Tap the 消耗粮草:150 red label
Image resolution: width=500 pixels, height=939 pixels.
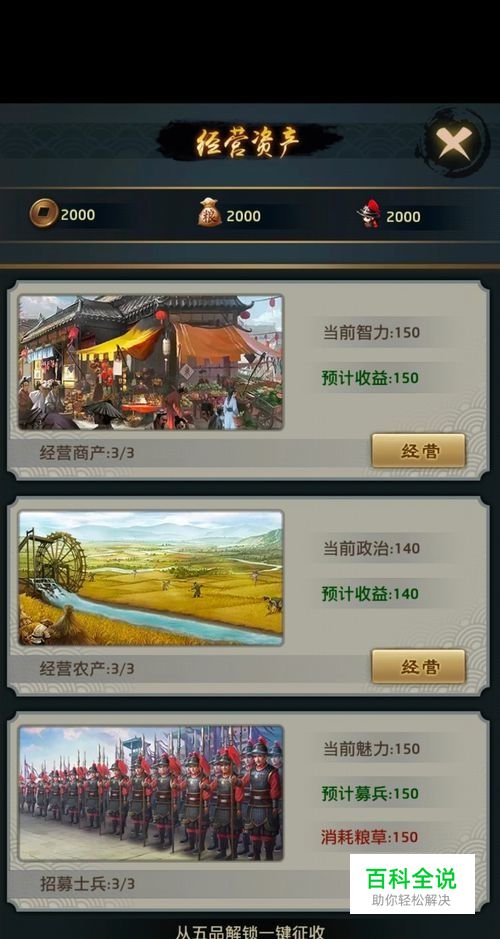click(369, 837)
